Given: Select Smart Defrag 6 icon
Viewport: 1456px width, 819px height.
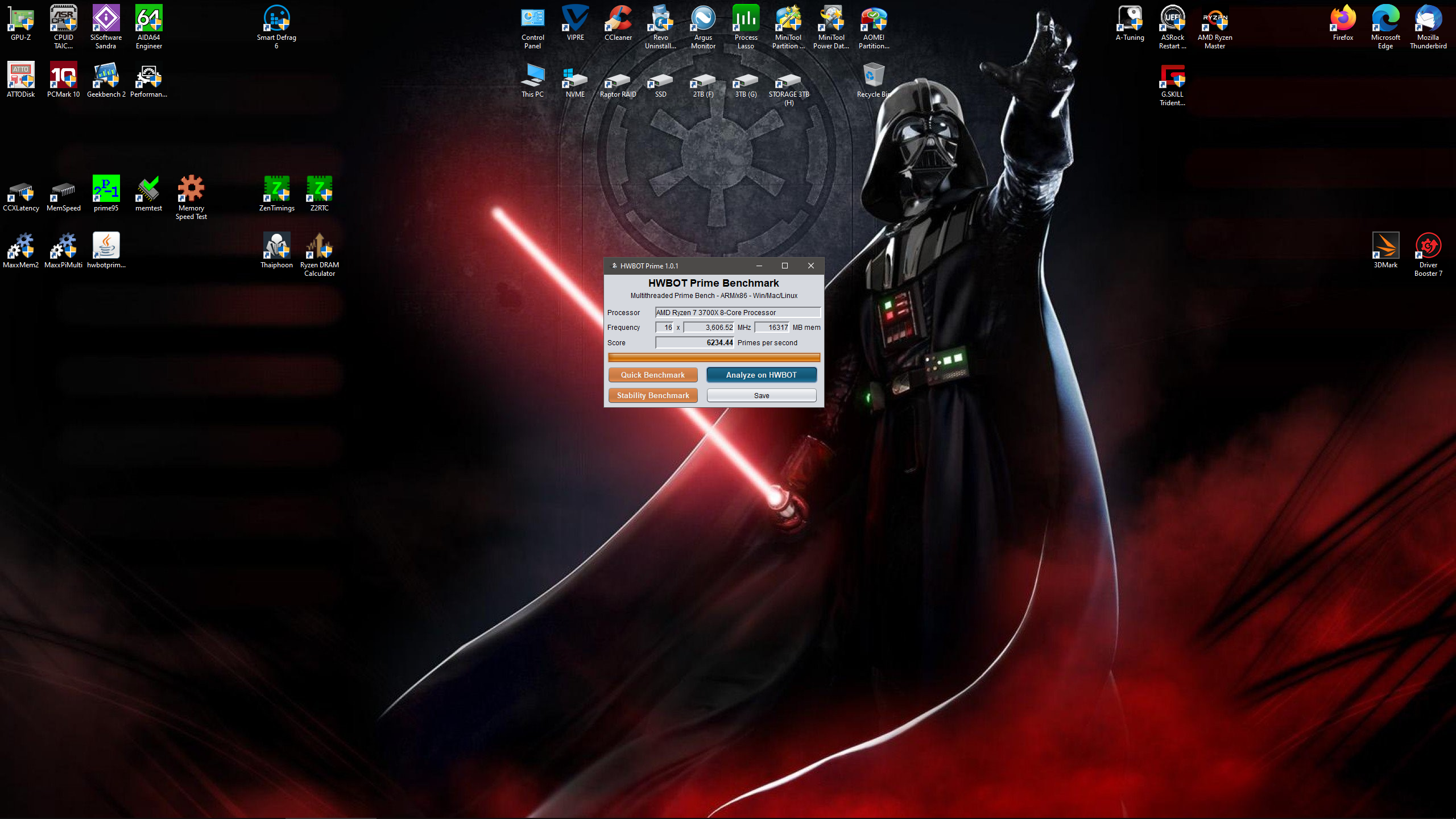Looking at the screenshot, I should (277, 27).
